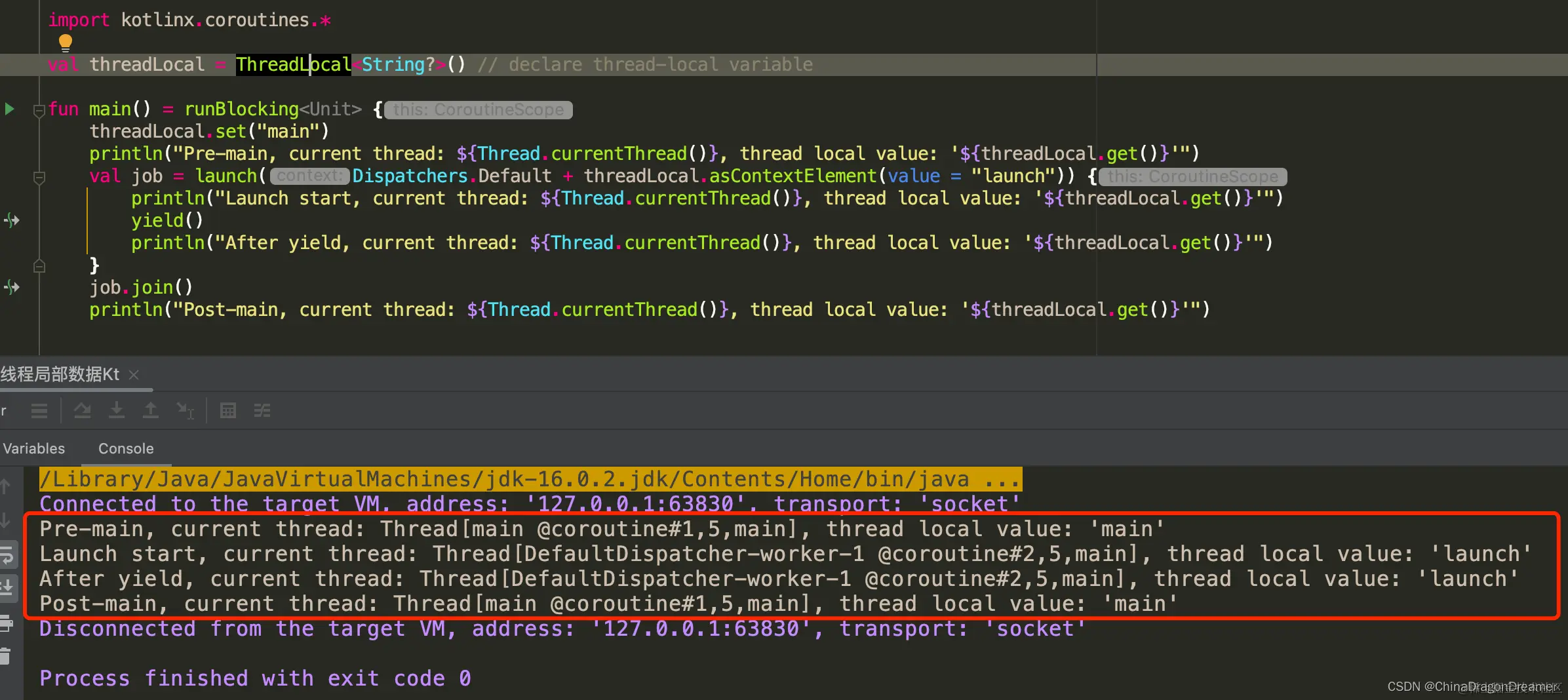Click the 'this: CoroutineScope' hint after runBlocking
Viewport: 1568px width, 700px height.
(x=479, y=110)
